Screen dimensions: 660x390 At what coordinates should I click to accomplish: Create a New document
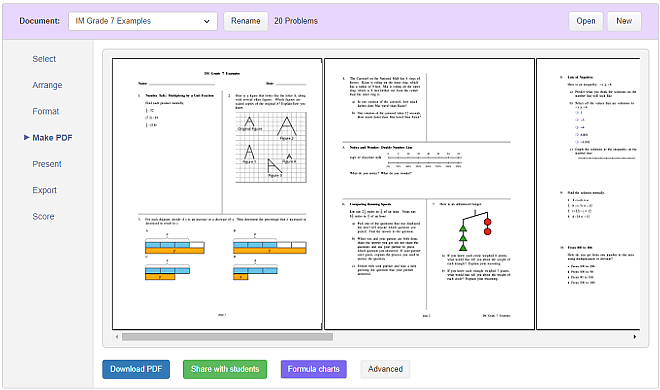624,21
